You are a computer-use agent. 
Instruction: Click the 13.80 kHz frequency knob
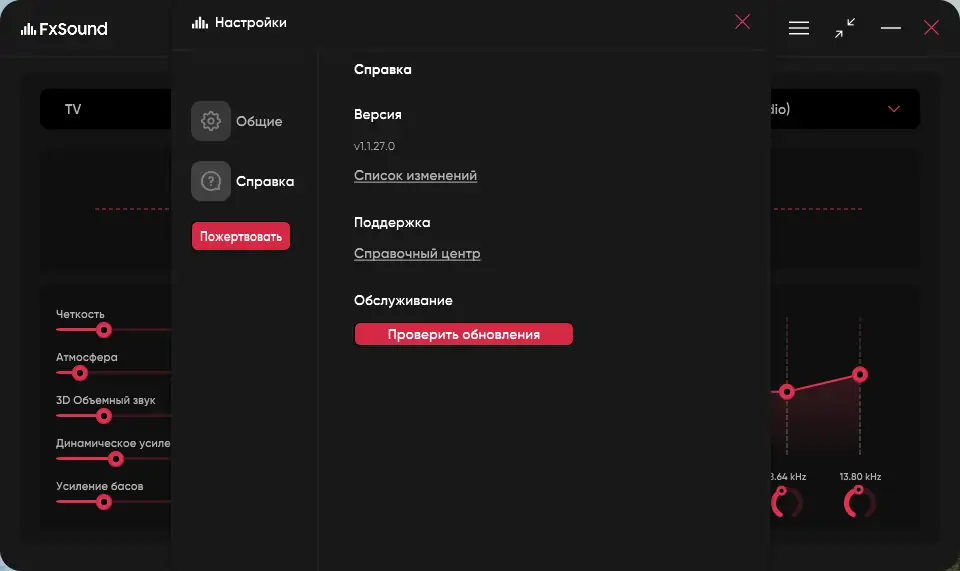coord(859,502)
